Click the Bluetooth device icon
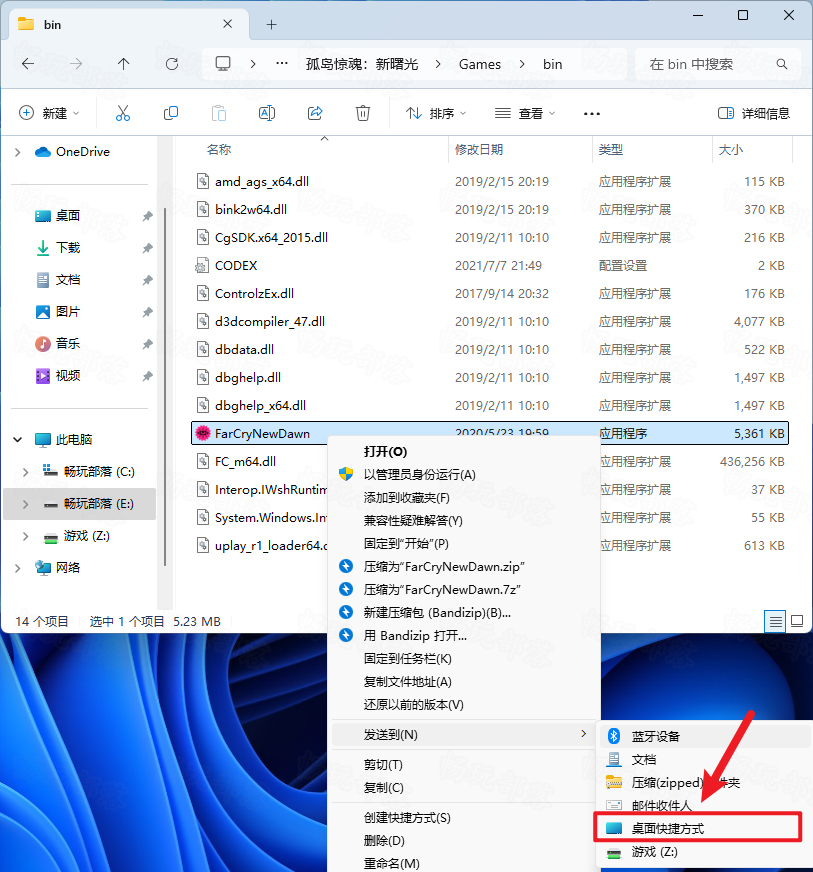The width and height of the screenshot is (813, 872). coord(614,736)
